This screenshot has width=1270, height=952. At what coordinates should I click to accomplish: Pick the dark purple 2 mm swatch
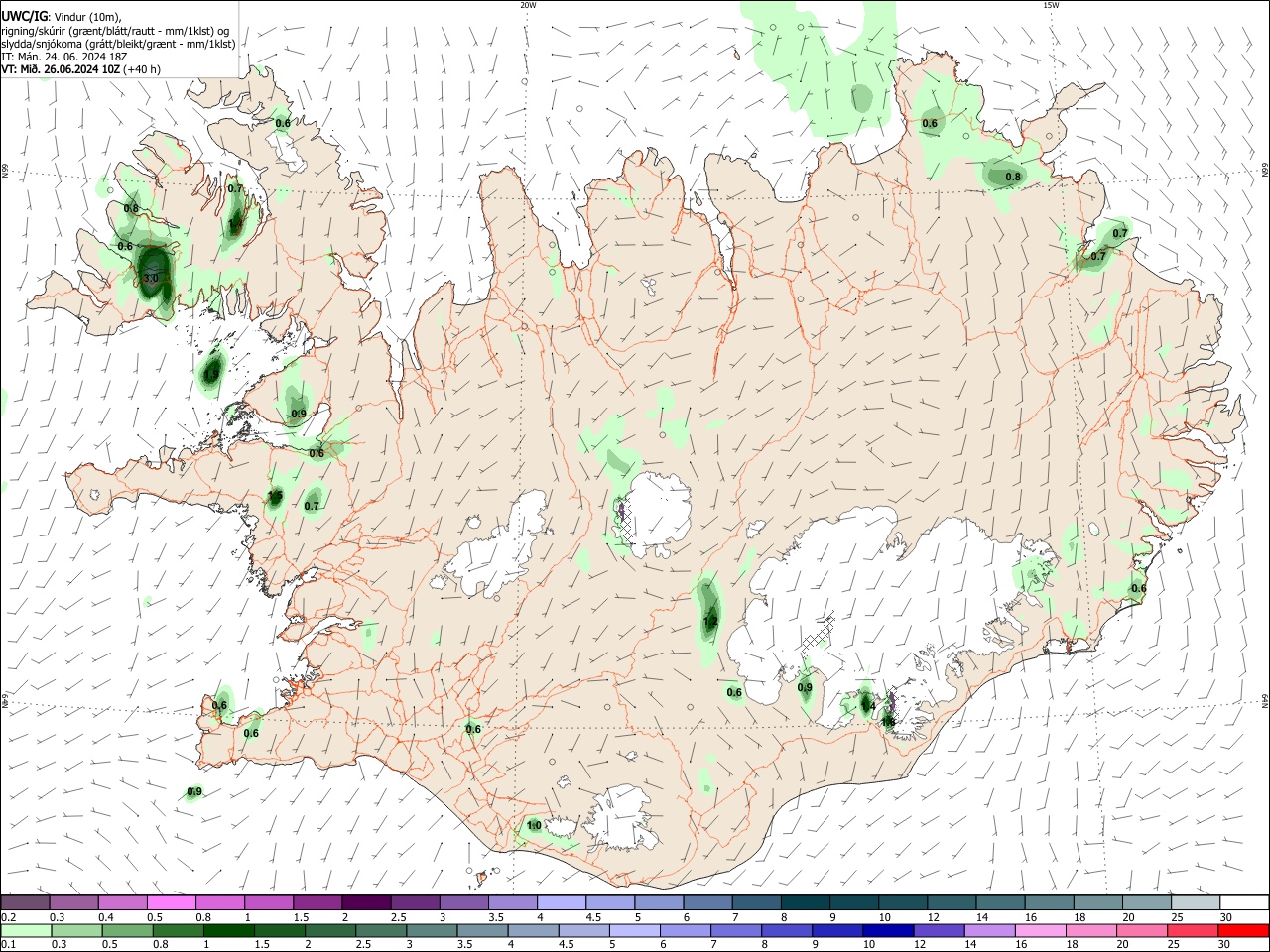[366, 902]
